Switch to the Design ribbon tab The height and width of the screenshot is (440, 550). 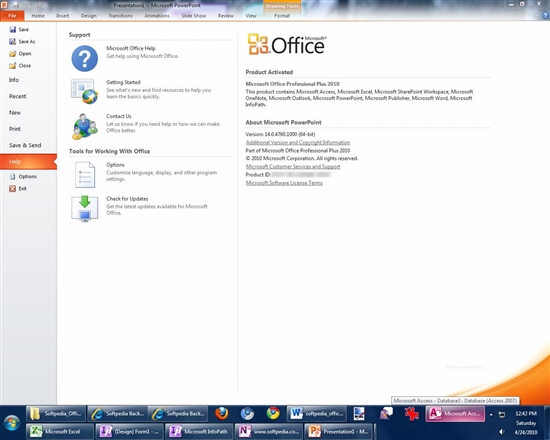tap(88, 16)
